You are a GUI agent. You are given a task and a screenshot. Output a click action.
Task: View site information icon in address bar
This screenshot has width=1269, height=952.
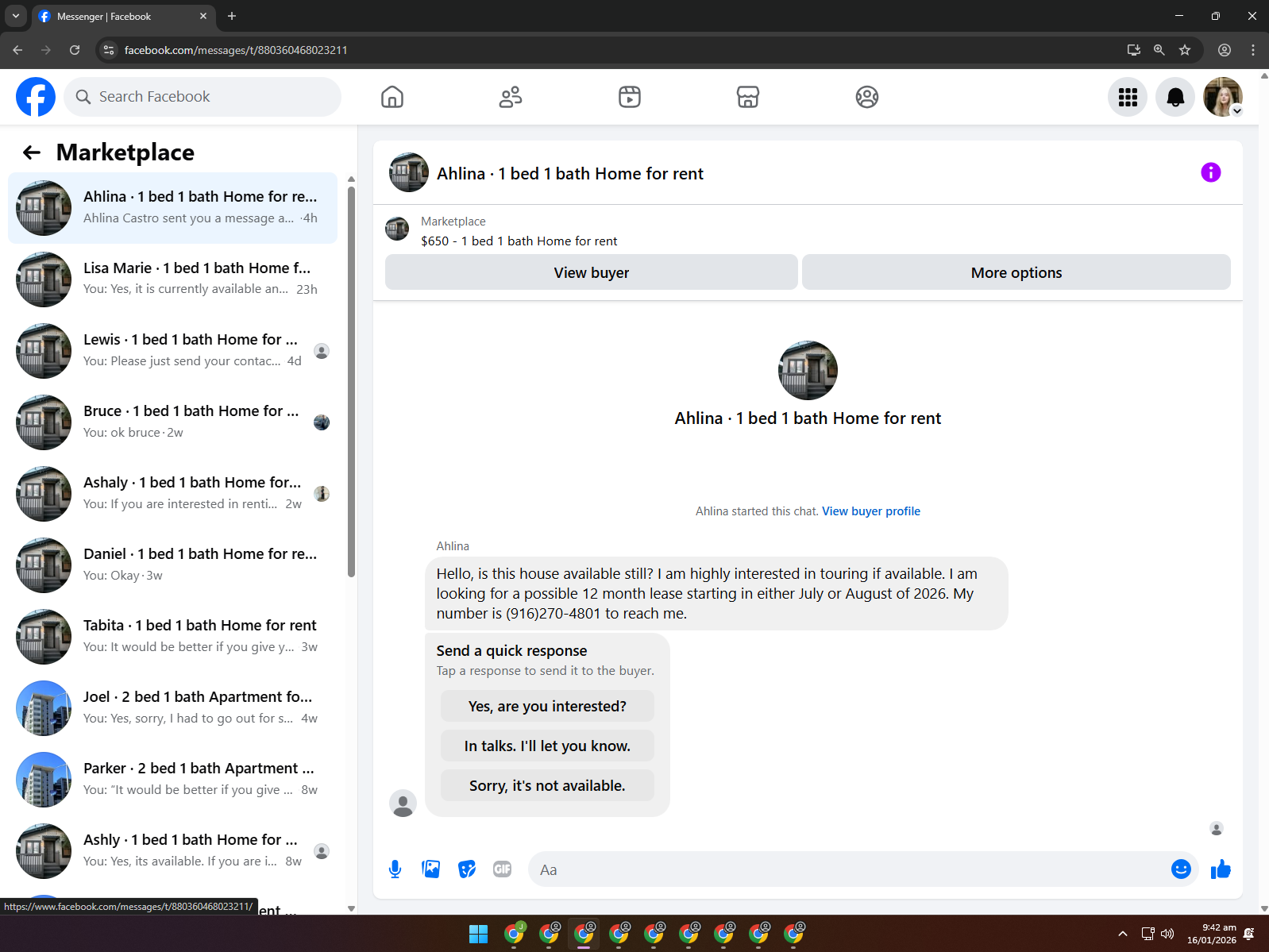[x=109, y=50]
